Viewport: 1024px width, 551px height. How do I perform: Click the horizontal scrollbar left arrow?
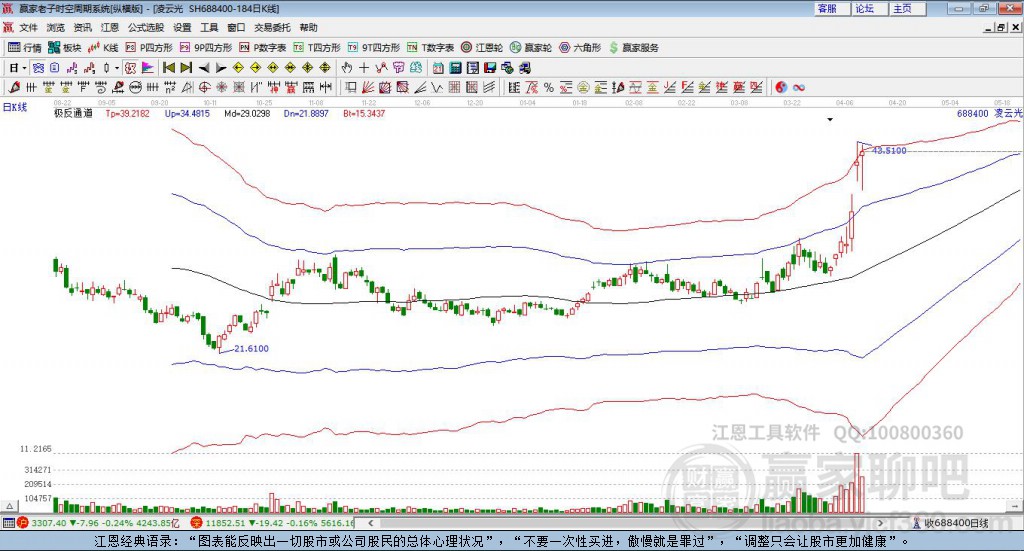tap(371, 523)
